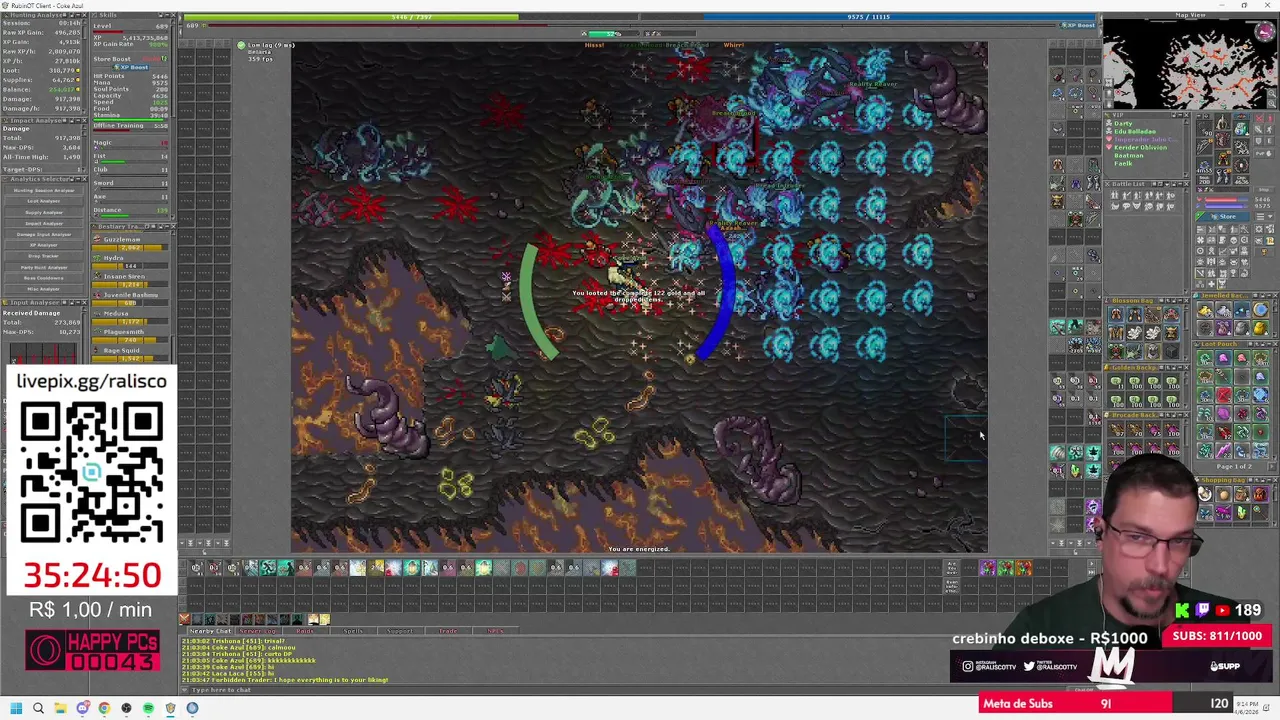
Task: Click the Instagram icon in stream overlay
Action: [x=967, y=666]
